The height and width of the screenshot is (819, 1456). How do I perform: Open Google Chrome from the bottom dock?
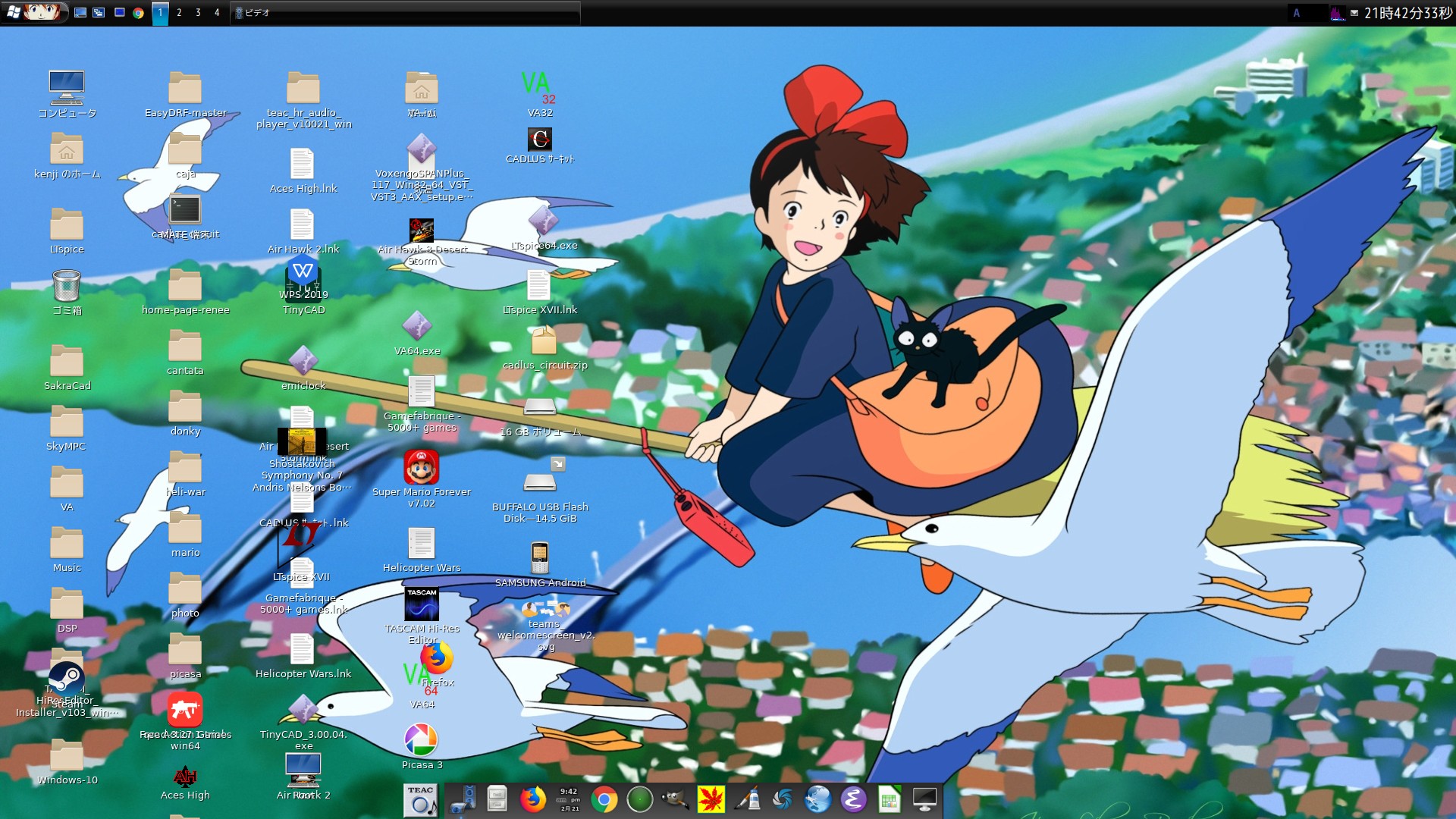pyautogui.click(x=604, y=799)
